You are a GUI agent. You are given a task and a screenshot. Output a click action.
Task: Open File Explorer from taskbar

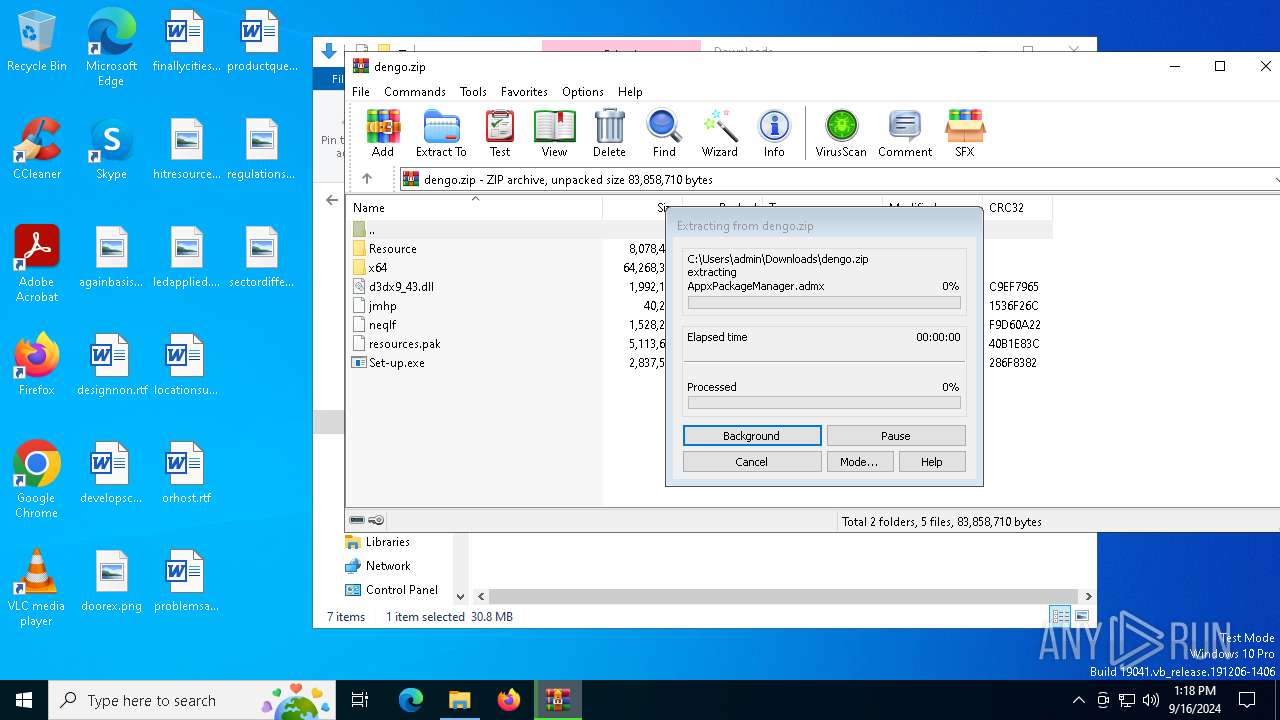[x=459, y=700]
